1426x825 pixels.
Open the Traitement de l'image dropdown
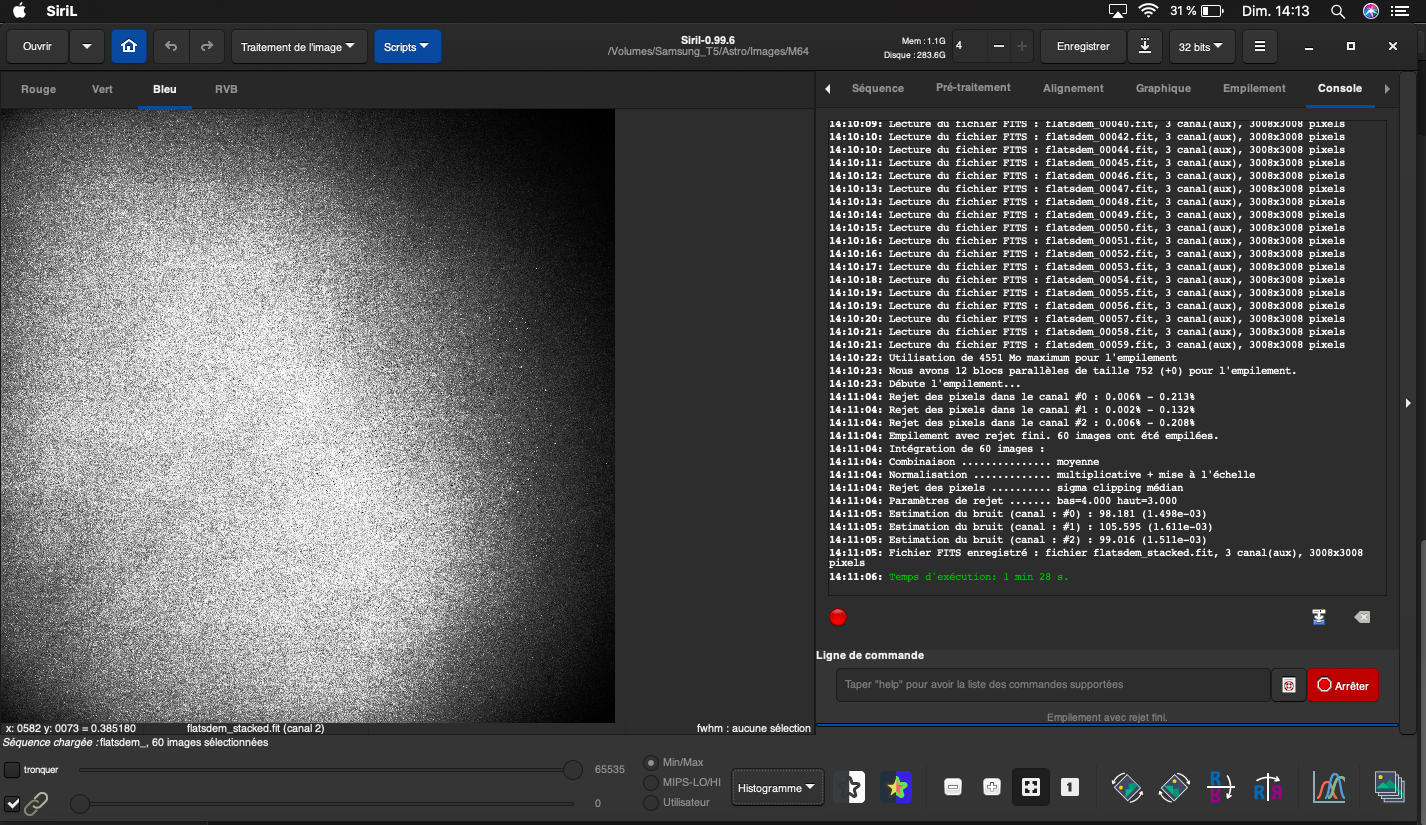pyautogui.click(x=298, y=47)
